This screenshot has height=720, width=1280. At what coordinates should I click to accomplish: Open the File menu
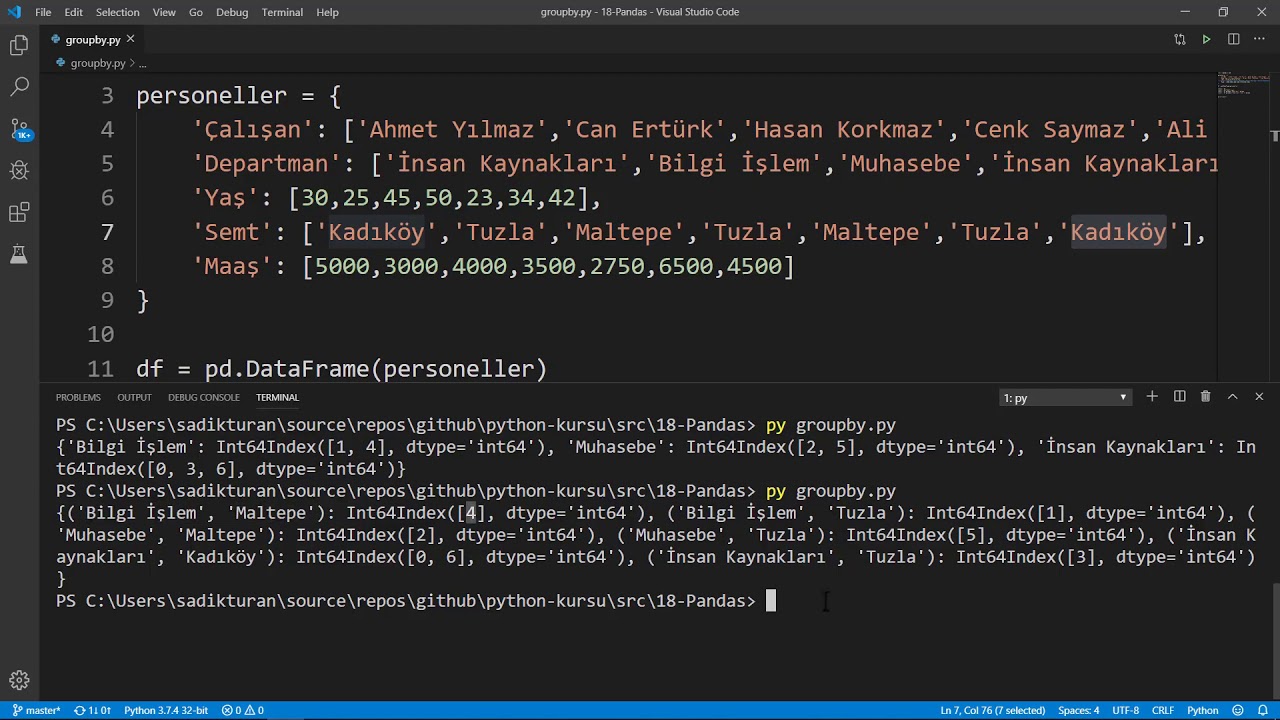(43, 12)
